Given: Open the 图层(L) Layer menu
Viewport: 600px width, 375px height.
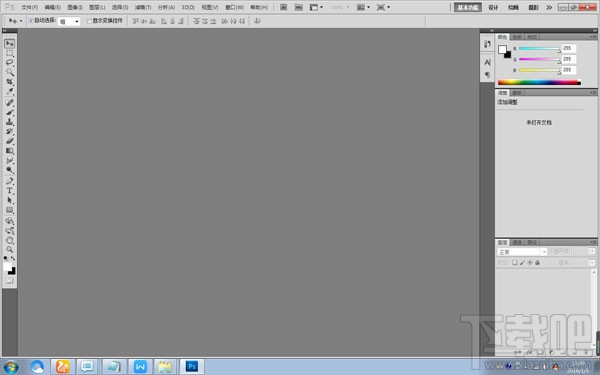Looking at the screenshot, I should [x=97, y=7].
